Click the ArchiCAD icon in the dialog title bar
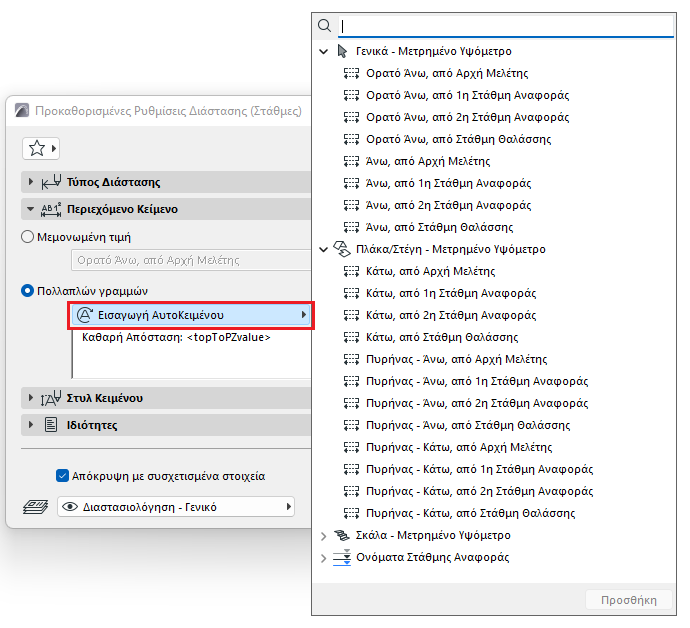The image size is (690, 628). [x=22, y=110]
